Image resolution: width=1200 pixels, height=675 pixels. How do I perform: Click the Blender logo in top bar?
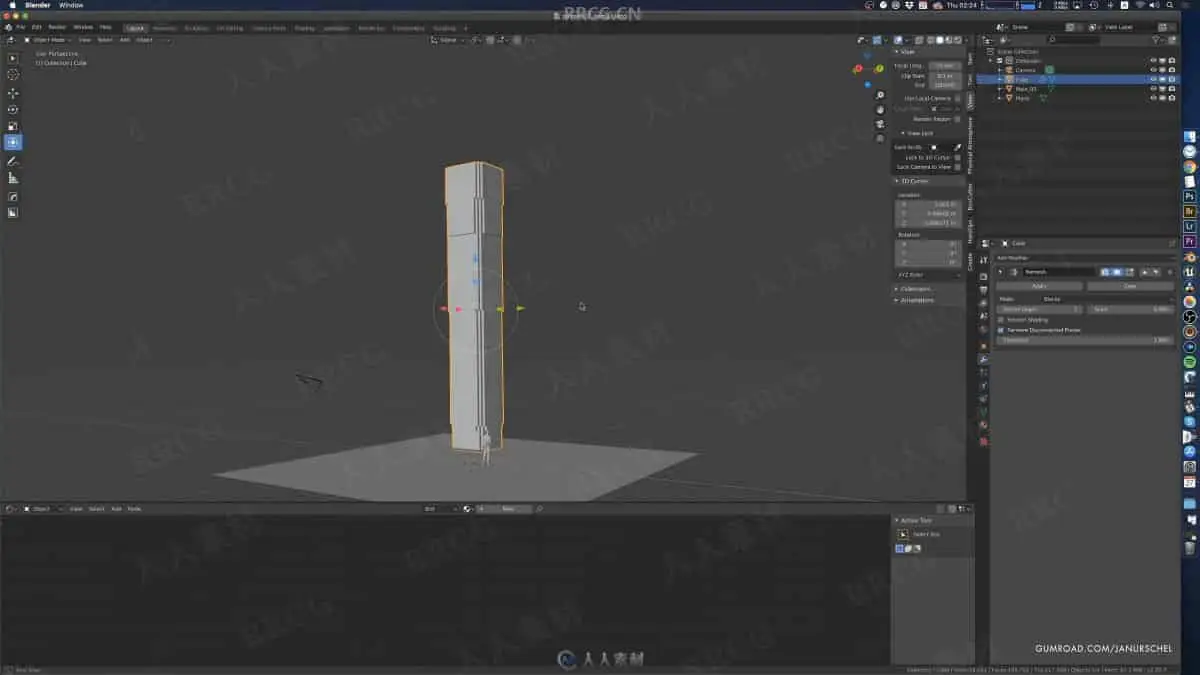point(7,28)
